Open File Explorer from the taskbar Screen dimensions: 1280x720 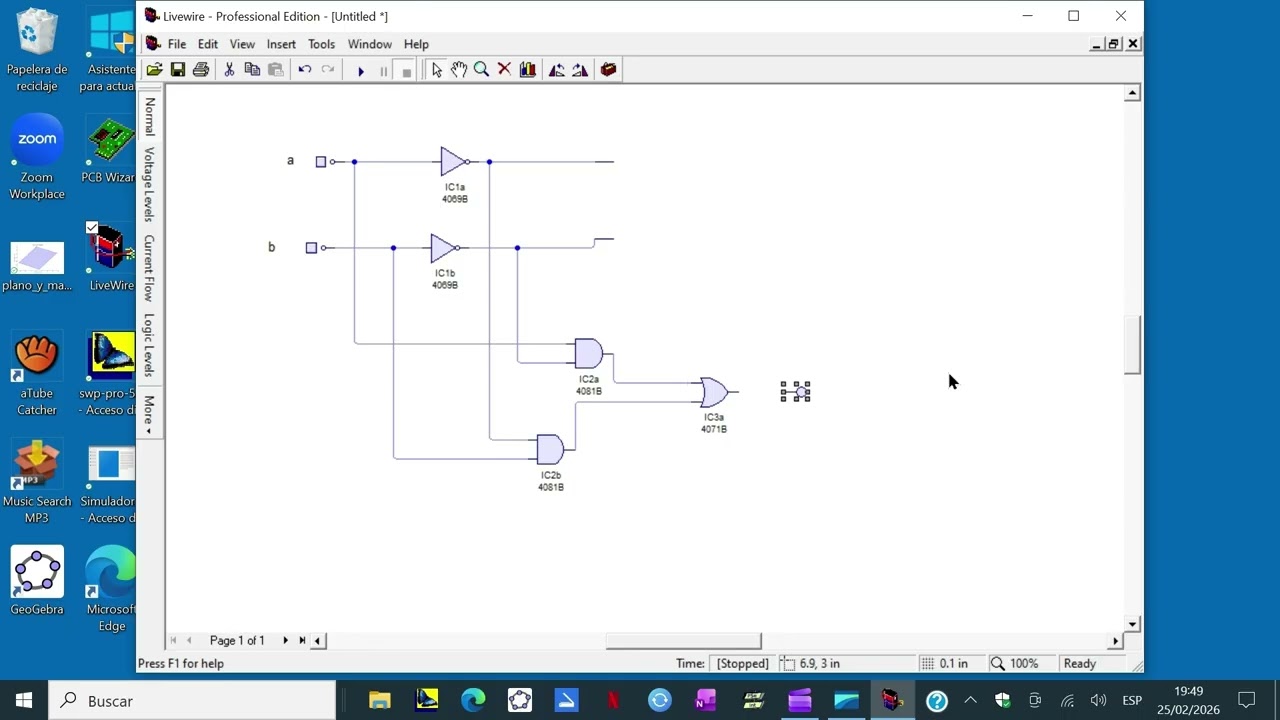(x=380, y=701)
